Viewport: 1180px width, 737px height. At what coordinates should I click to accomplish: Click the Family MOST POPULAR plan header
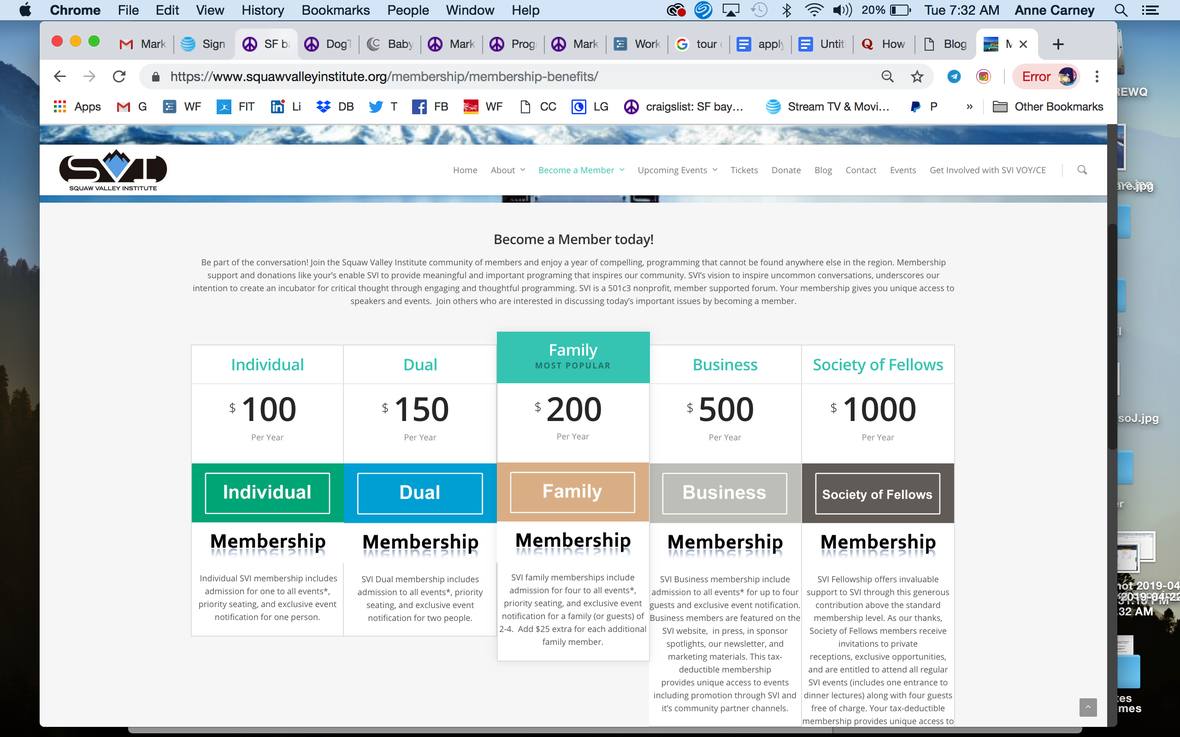coord(573,357)
